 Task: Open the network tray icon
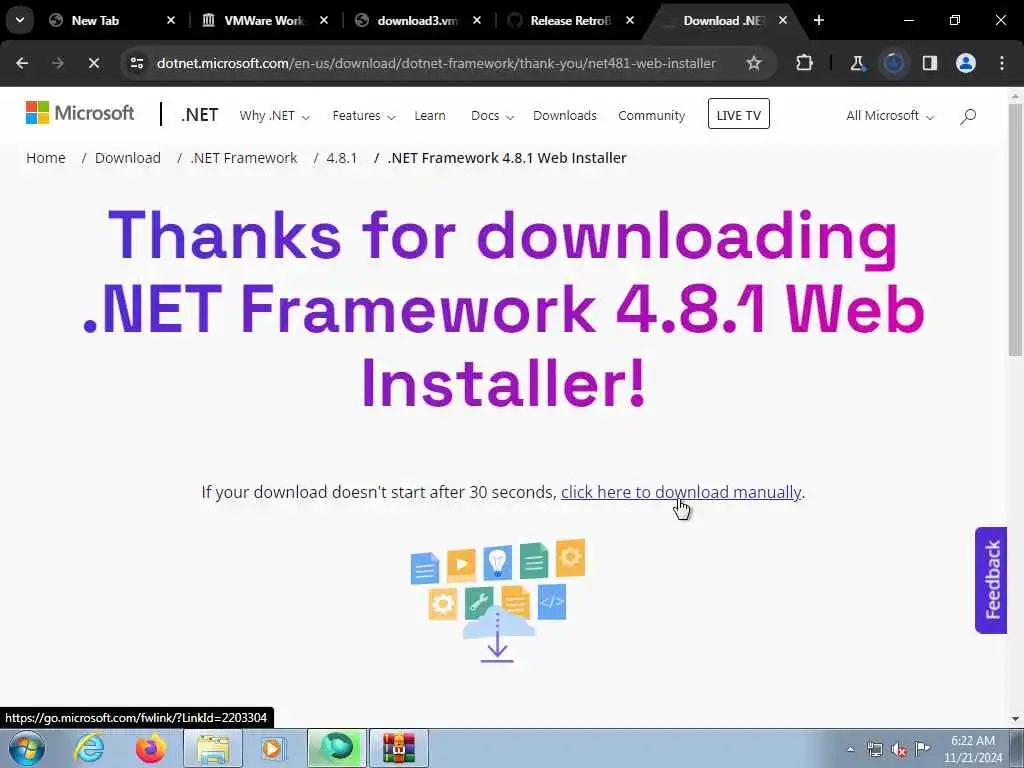874,750
